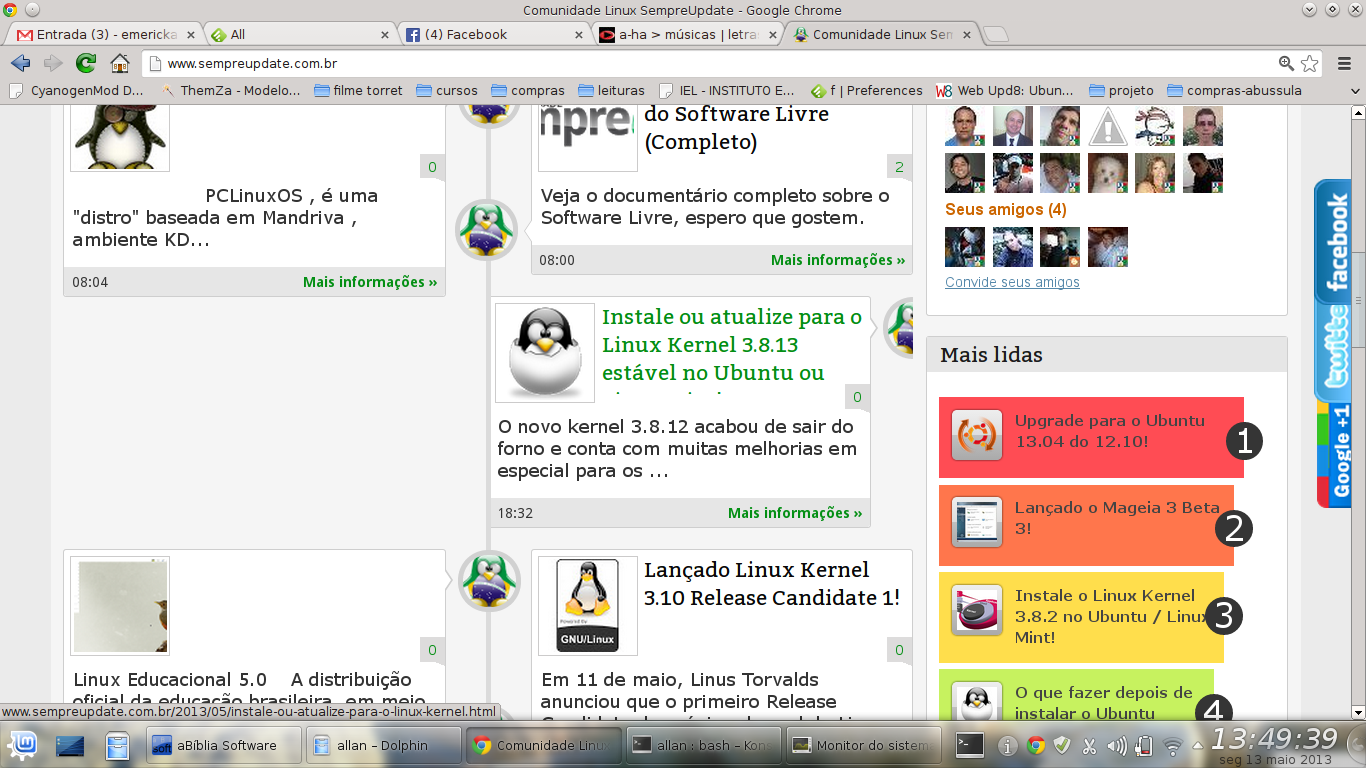Screen dimensions: 1366x768
Task: Reload the page with the green refresh icon
Action: pos(86,63)
